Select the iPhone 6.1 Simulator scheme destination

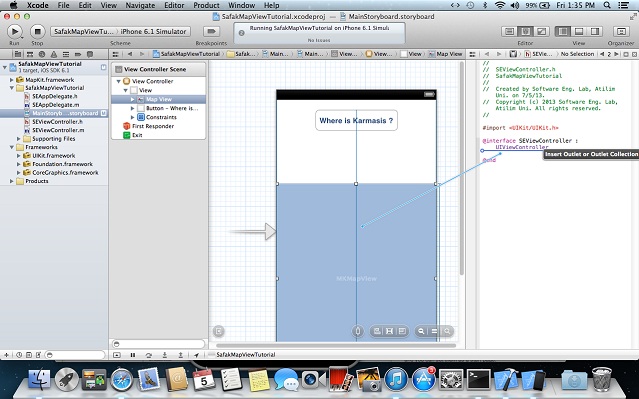click(153, 31)
